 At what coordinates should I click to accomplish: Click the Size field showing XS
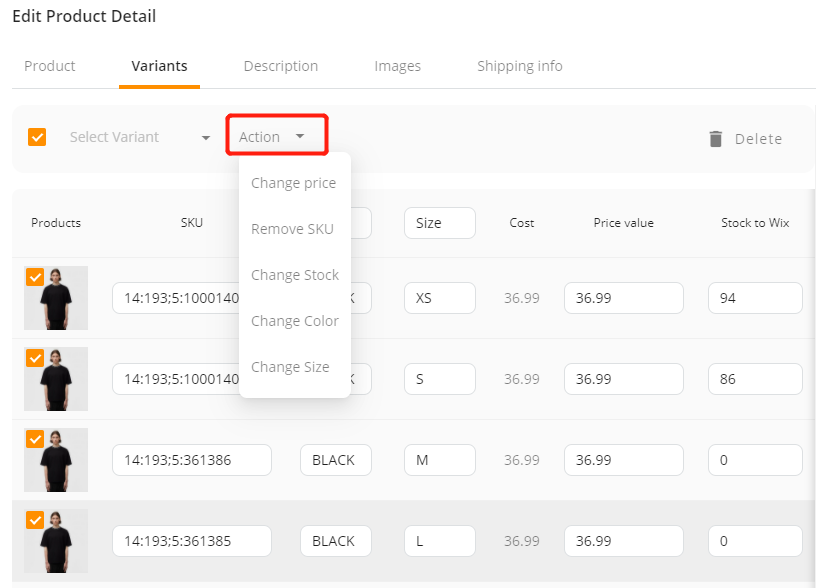(x=439, y=298)
